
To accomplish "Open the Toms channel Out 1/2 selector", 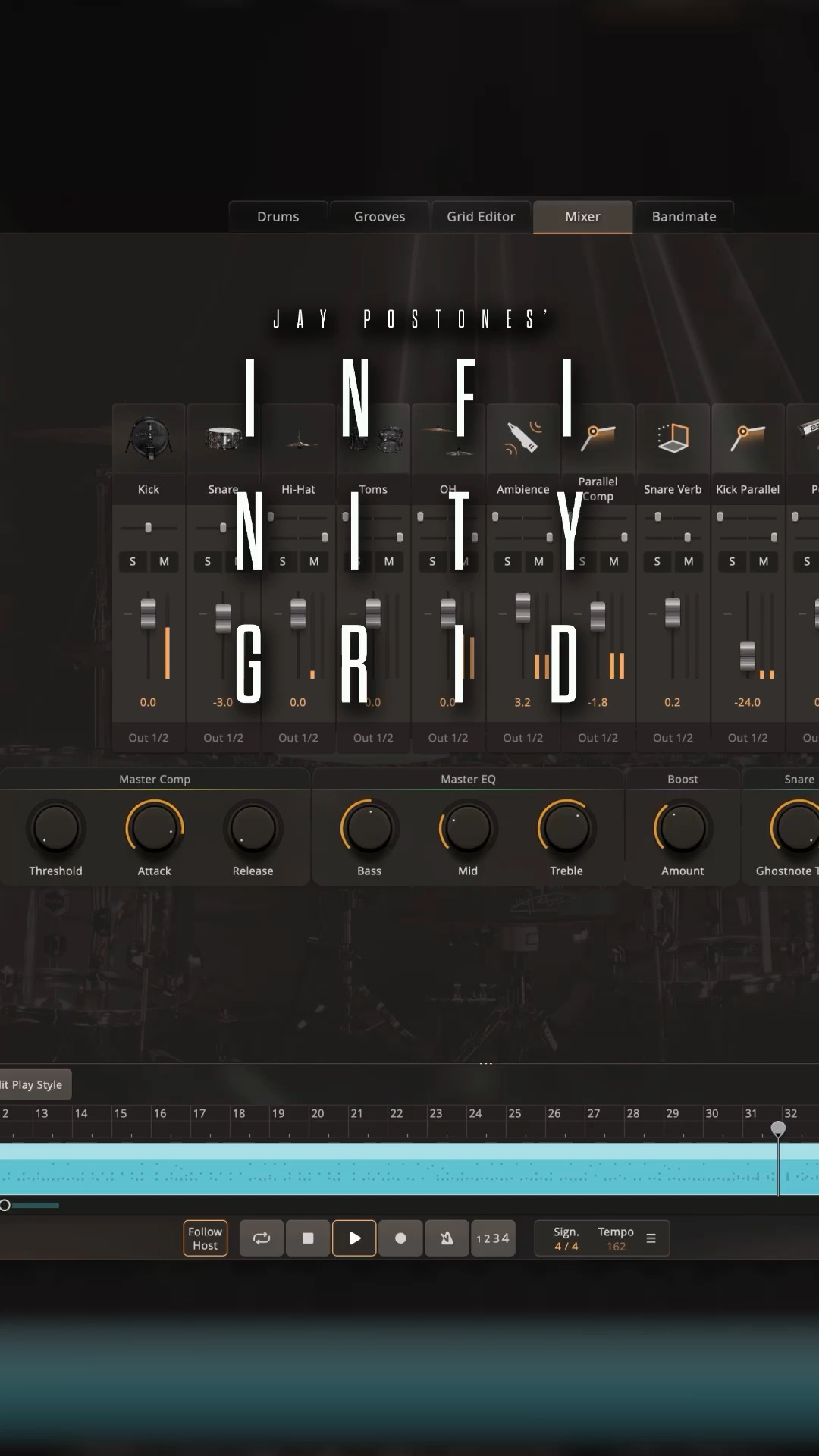I will 373,738.
